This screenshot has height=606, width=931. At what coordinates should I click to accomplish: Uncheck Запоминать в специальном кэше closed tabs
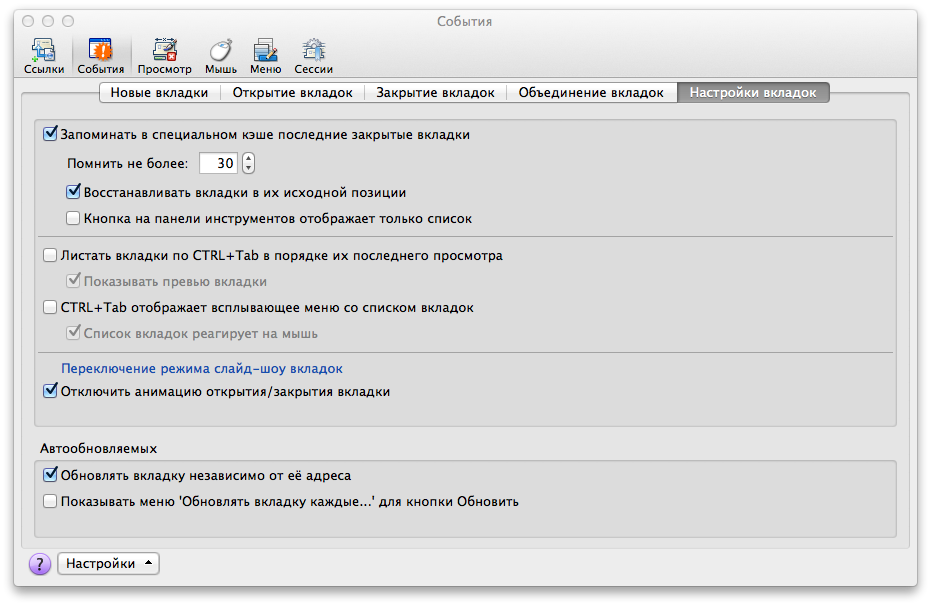pos(50,134)
